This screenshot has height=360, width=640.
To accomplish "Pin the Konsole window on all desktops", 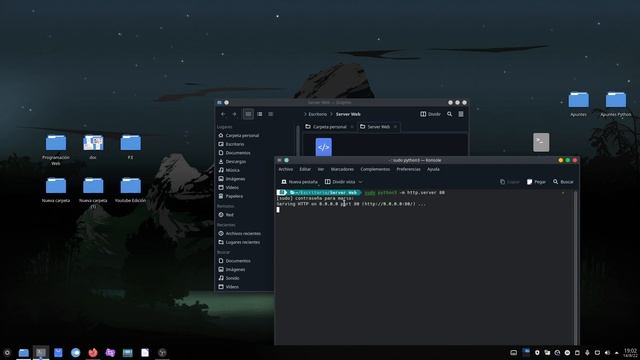I will [x=286, y=160].
